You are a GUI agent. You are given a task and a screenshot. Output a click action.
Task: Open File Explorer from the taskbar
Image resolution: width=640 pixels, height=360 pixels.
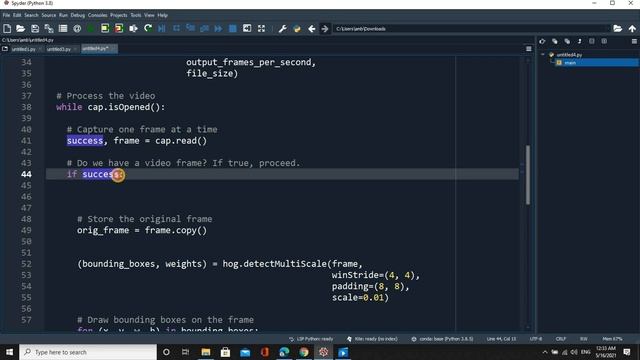[206, 352]
